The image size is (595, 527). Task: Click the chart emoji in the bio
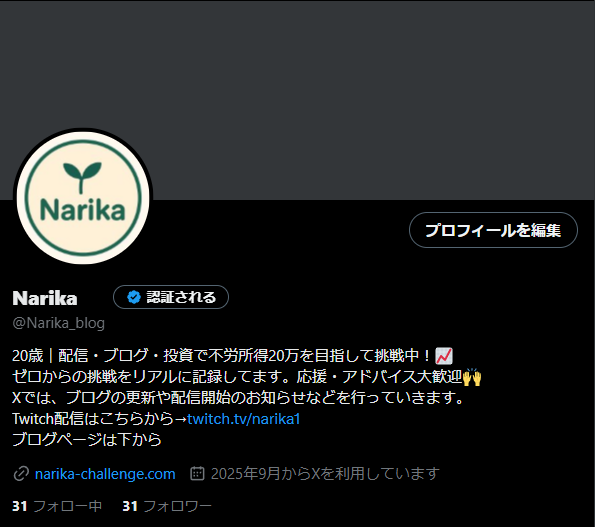pyautogui.click(x=444, y=356)
